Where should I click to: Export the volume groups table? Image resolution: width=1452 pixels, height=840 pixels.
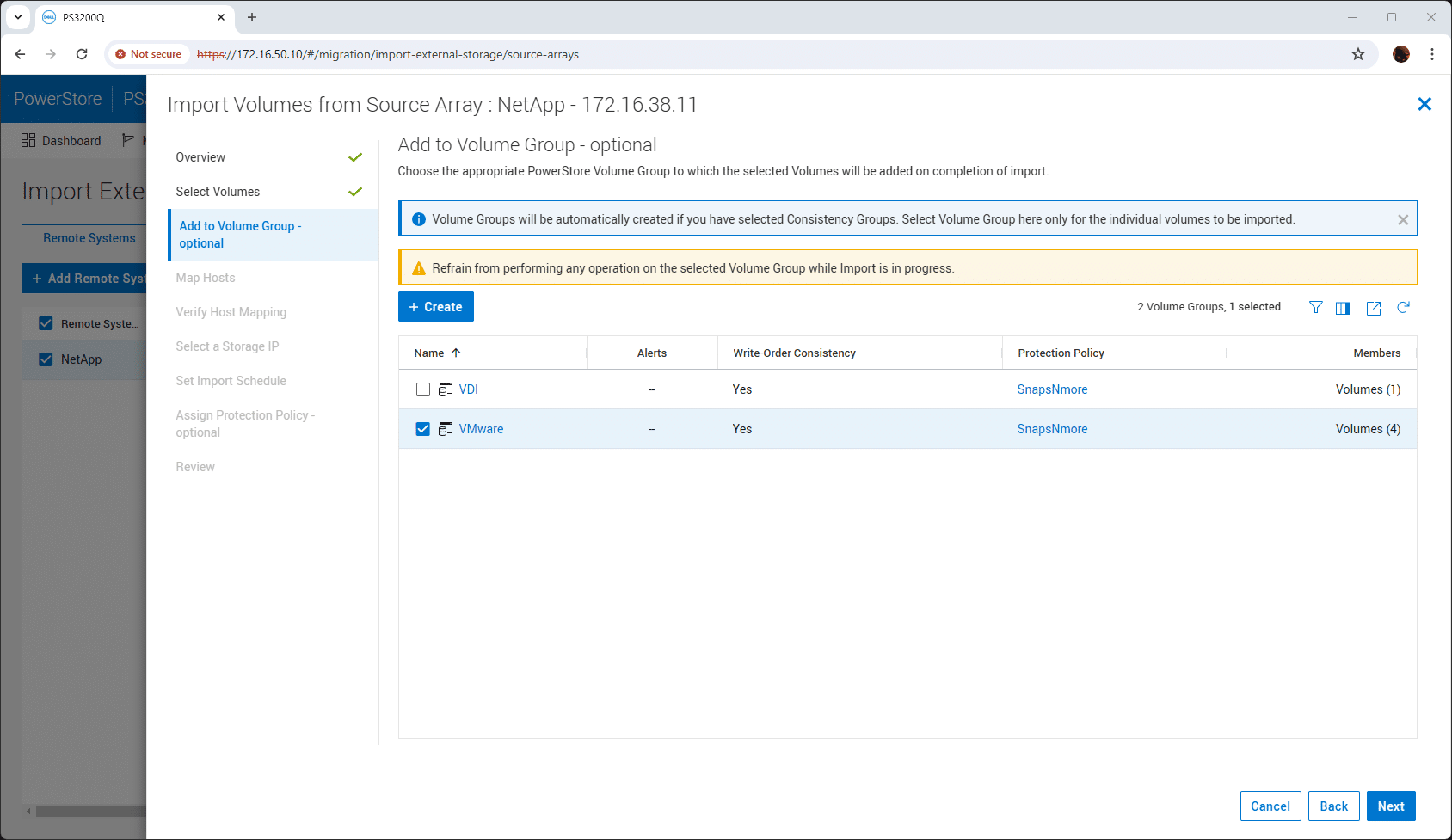point(1374,308)
